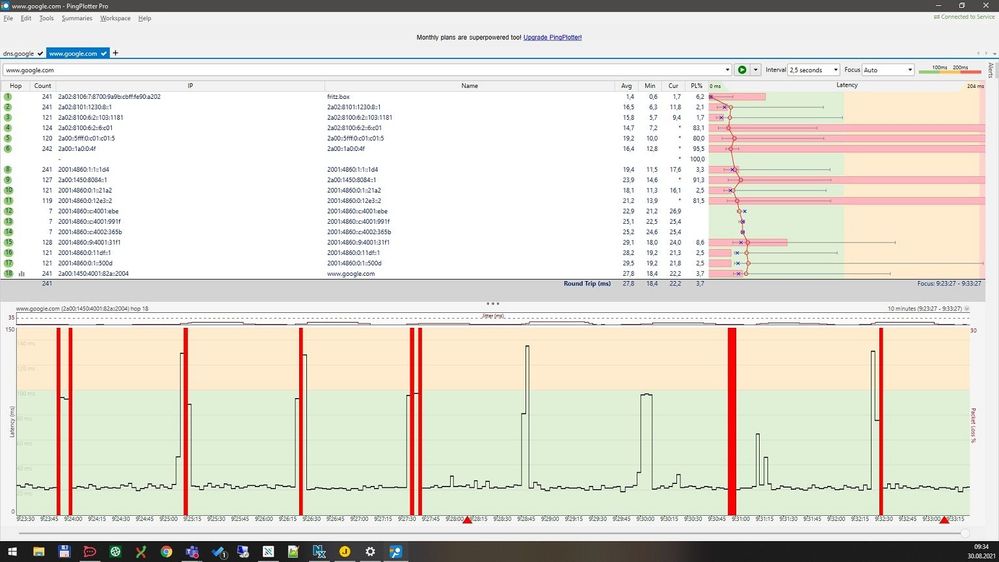Select hop 3 green number icon
Image resolution: width=999 pixels, height=562 pixels.
(8, 117)
